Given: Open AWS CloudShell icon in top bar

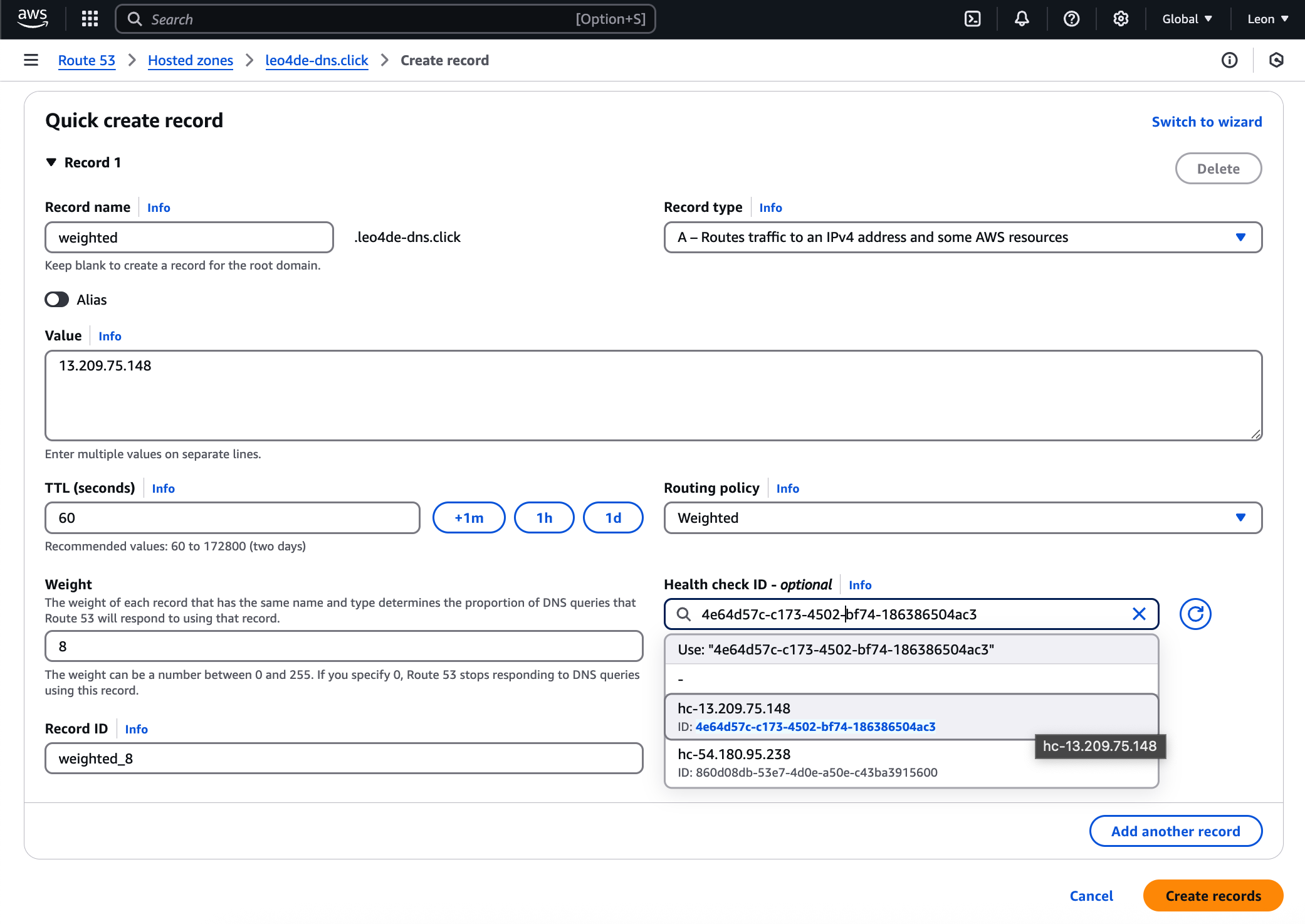Looking at the screenshot, I should tap(972, 19).
